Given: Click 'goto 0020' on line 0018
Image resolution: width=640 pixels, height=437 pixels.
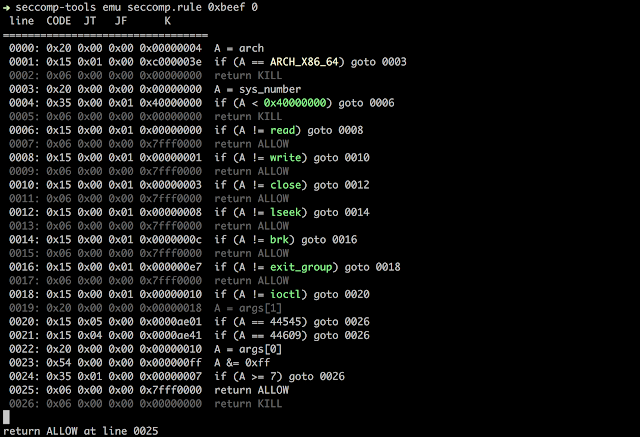Looking at the screenshot, I should point(341,294).
